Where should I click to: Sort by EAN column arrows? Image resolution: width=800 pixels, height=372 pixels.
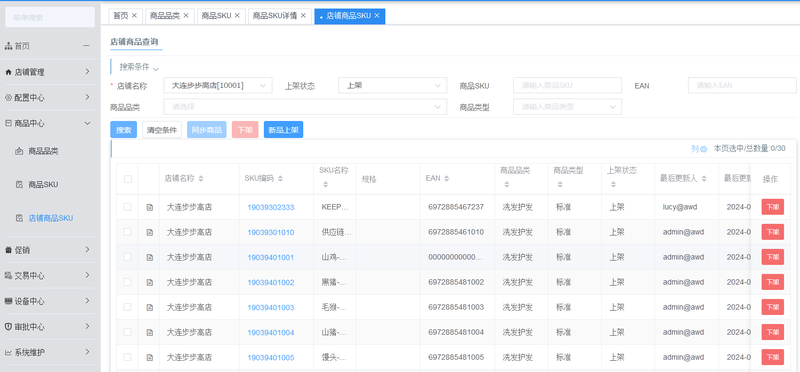coord(446,179)
